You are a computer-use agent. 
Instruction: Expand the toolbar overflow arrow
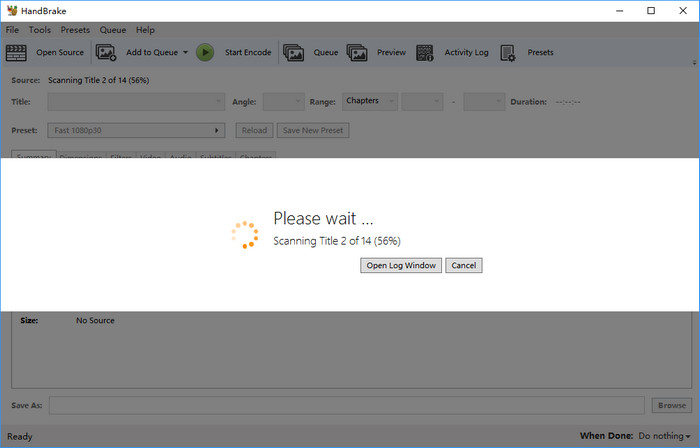tap(694, 62)
